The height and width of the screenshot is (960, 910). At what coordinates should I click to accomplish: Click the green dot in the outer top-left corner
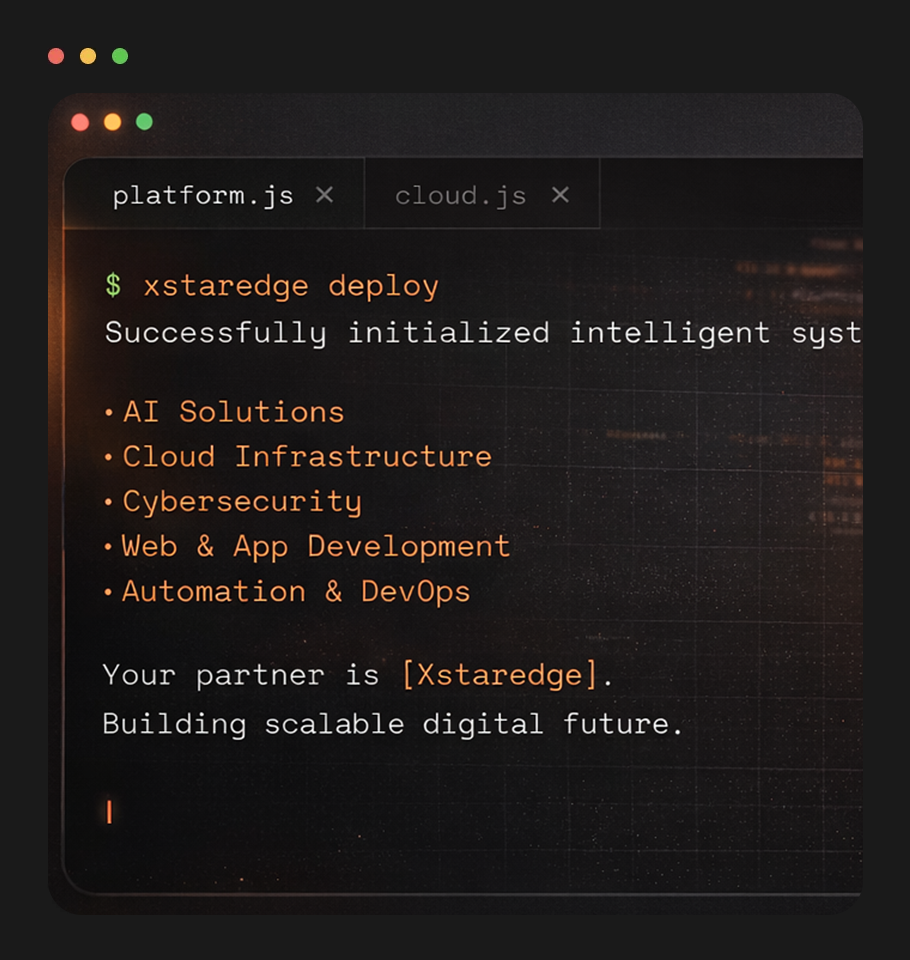(x=120, y=56)
